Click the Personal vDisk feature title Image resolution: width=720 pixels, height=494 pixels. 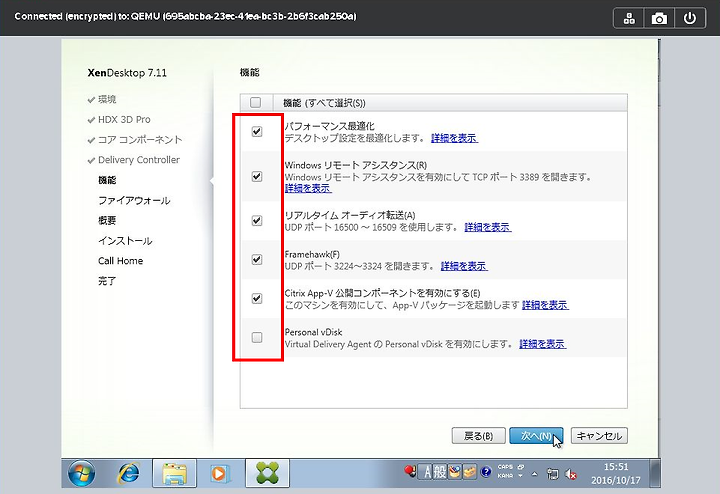tap(313, 332)
